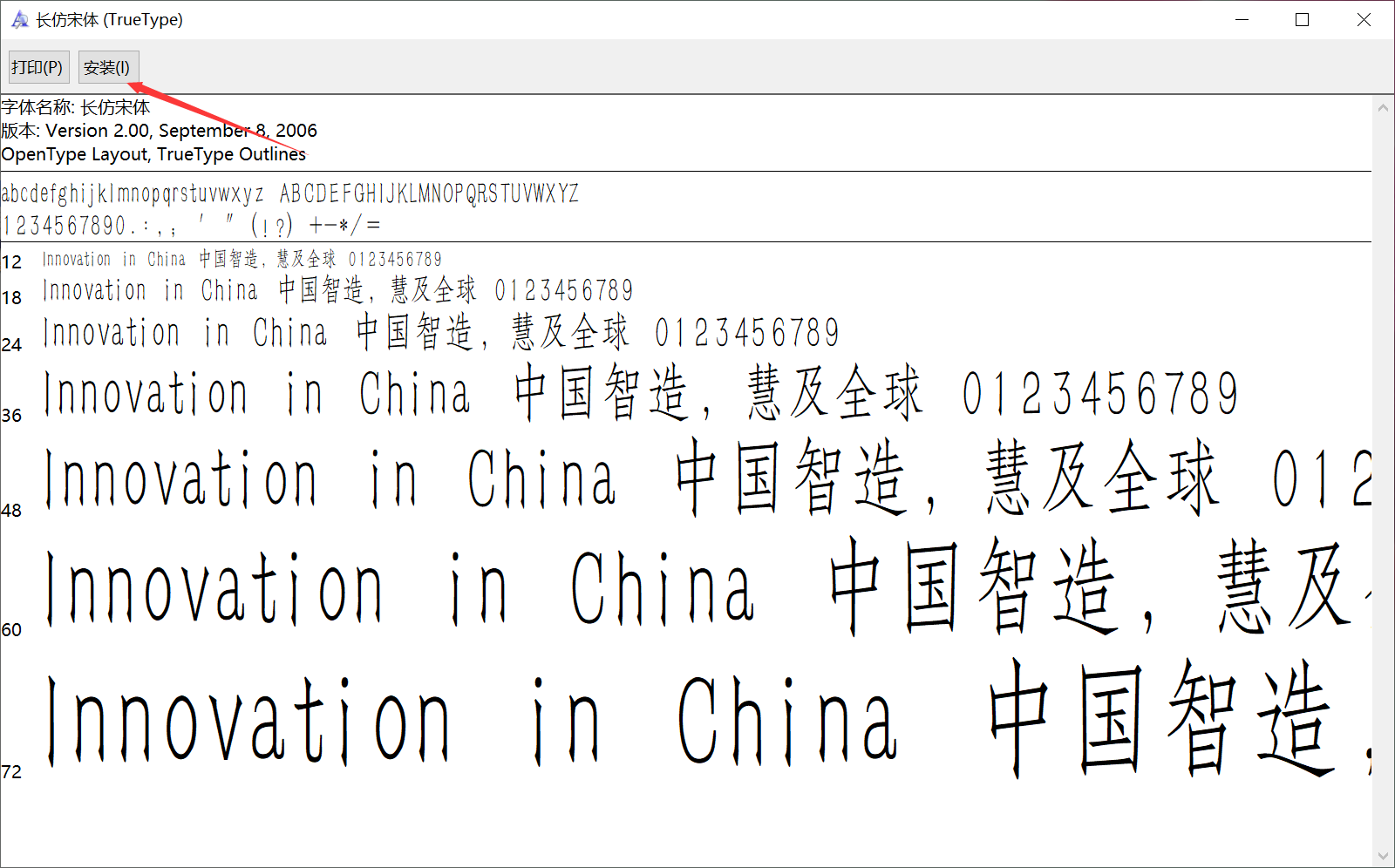Click the font viewer title bar icon

coord(19,19)
